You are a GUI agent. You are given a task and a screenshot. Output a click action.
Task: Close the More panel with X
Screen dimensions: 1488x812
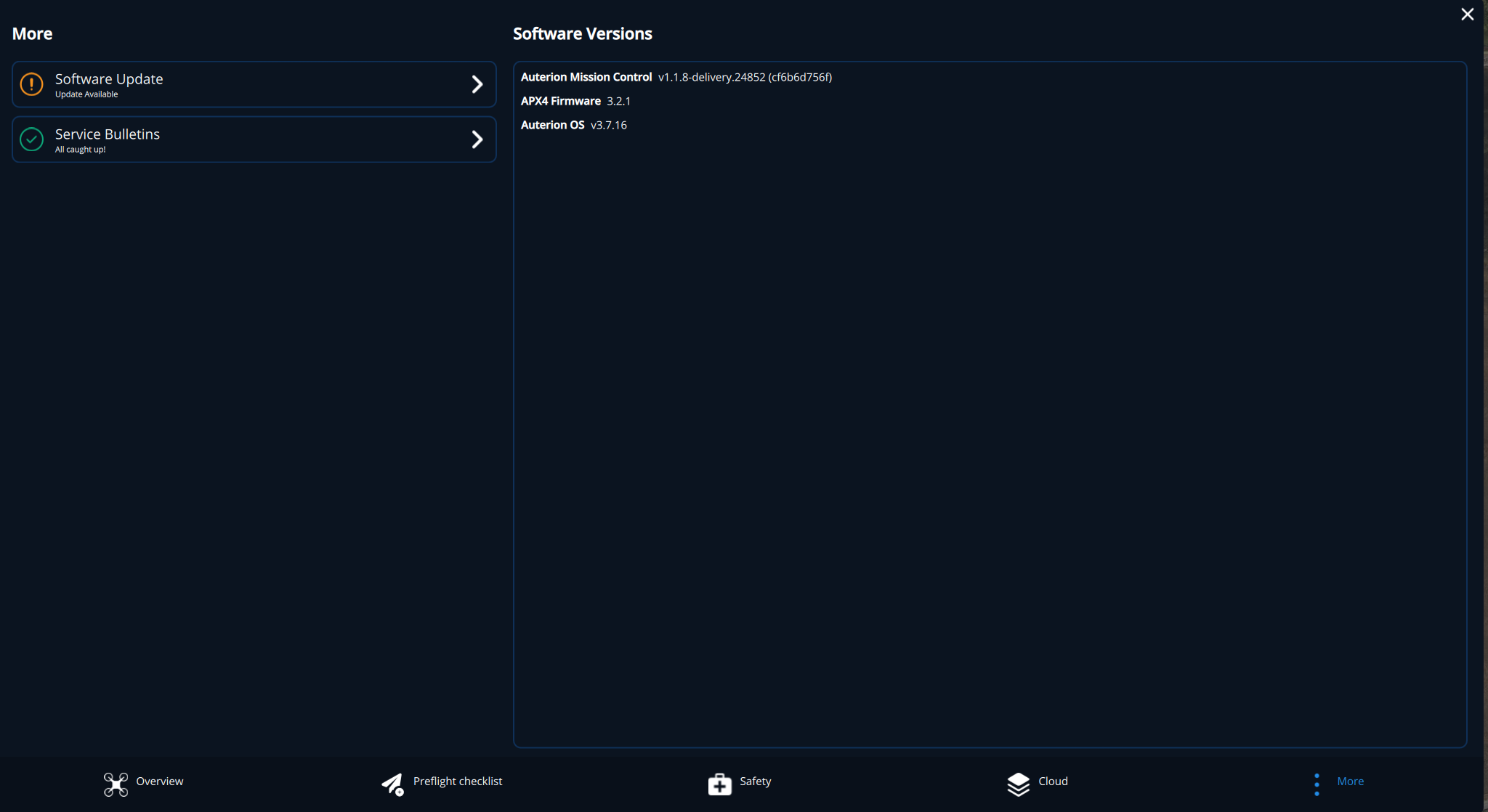tap(1467, 15)
